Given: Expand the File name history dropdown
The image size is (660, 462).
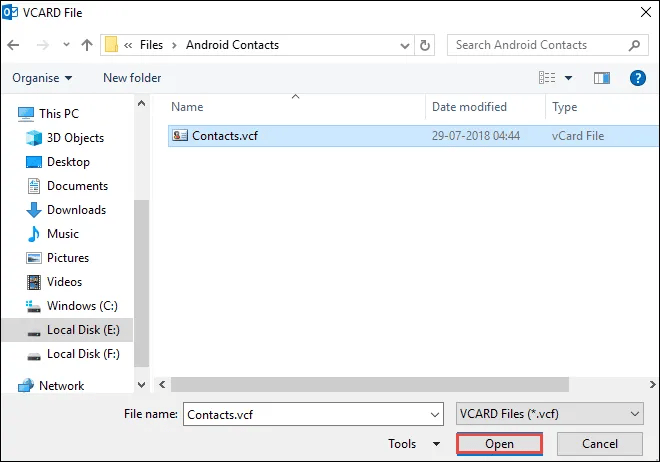Looking at the screenshot, I should click(x=434, y=414).
